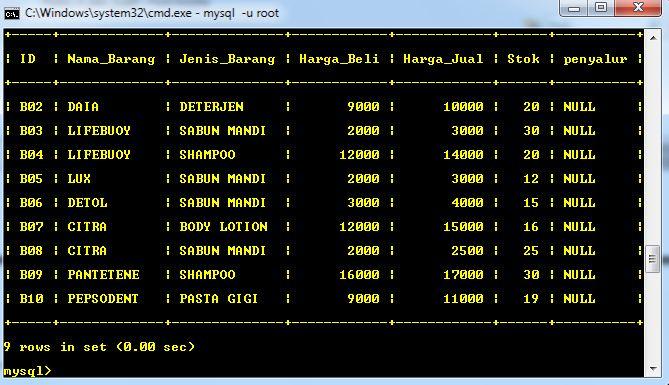Click the PEPSODENT cell in row B10
This screenshot has height=385, width=669.
[x=103, y=298]
